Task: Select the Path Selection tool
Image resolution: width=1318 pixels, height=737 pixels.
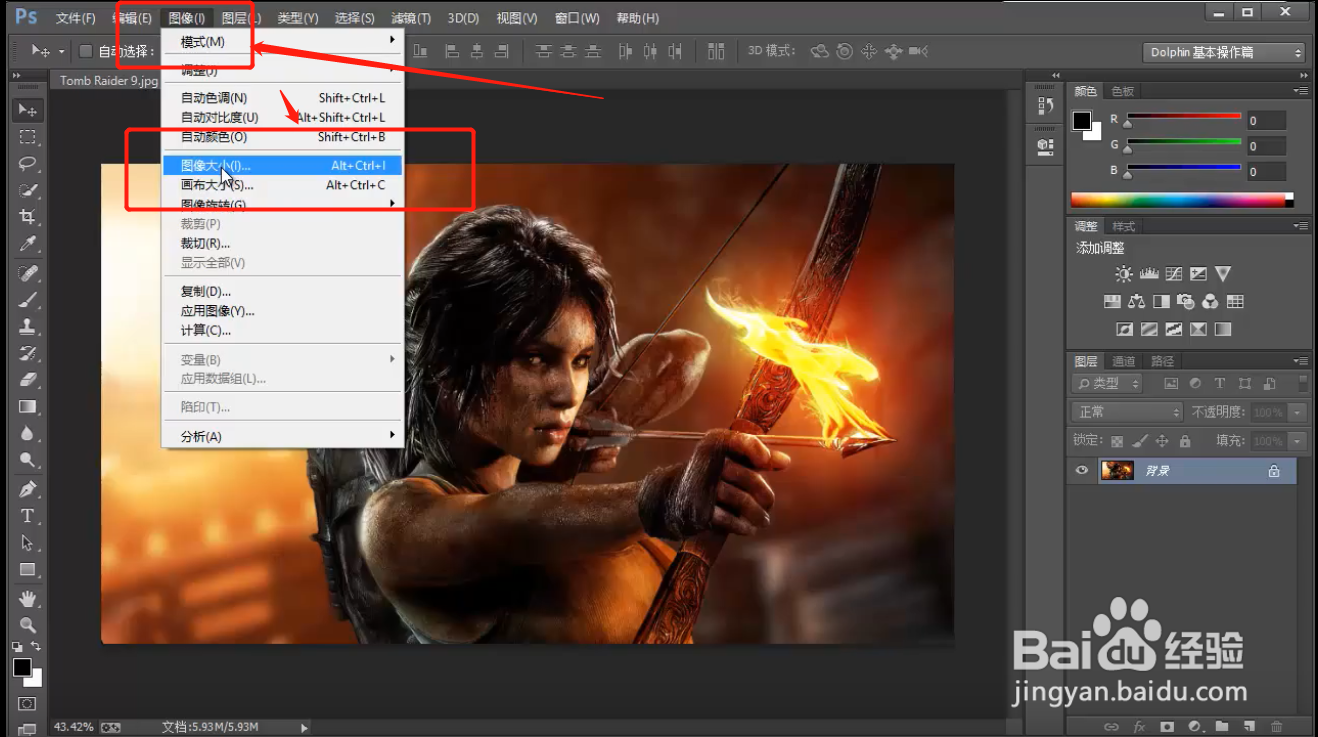Action: tap(28, 543)
